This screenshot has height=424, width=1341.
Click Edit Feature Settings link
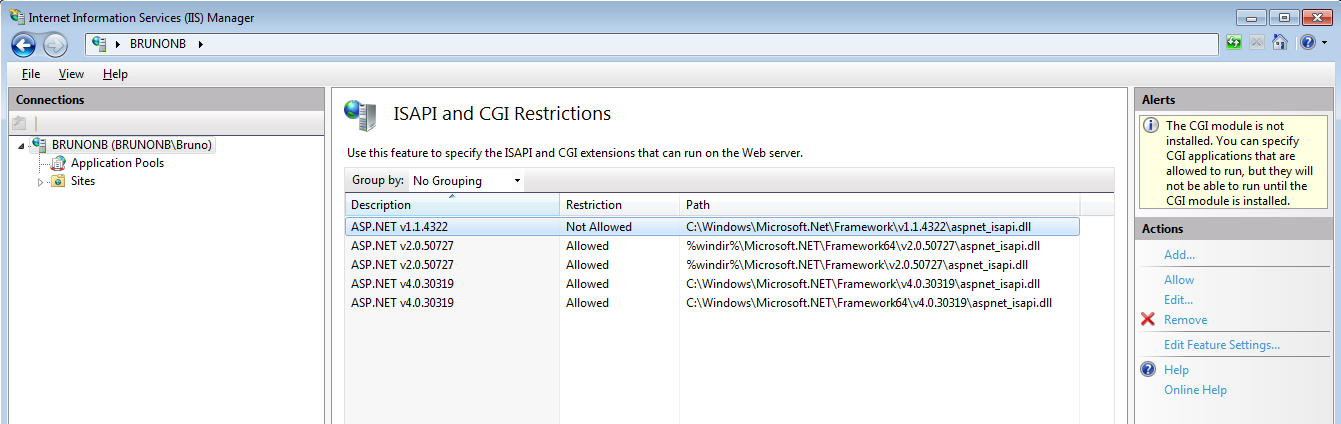(1221, 345)
